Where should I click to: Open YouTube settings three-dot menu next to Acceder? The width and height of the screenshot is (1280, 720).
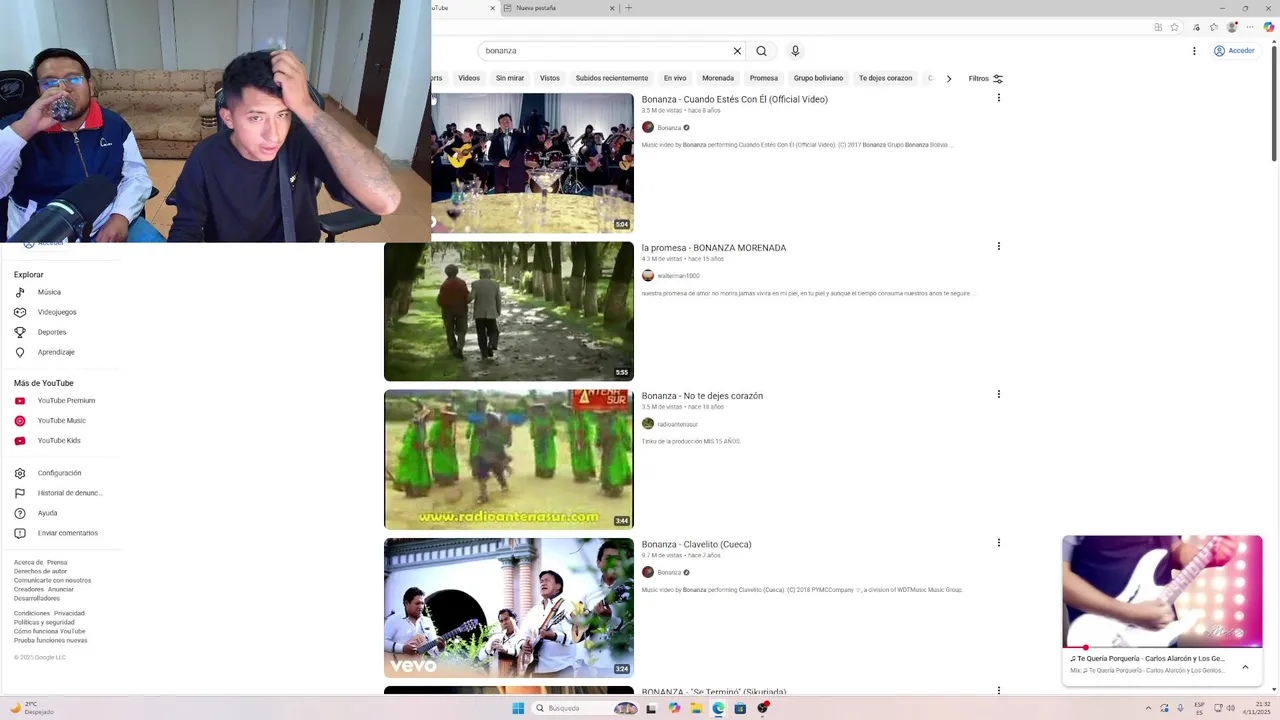click(x=1194, y=51)
